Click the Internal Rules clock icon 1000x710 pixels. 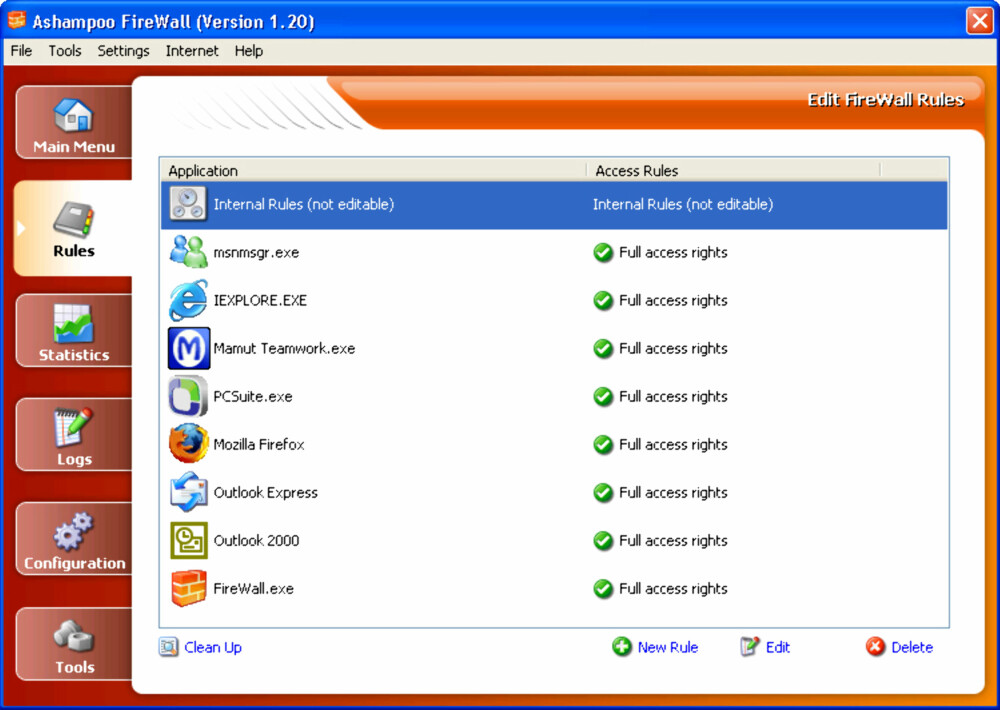tap(188, 204)
